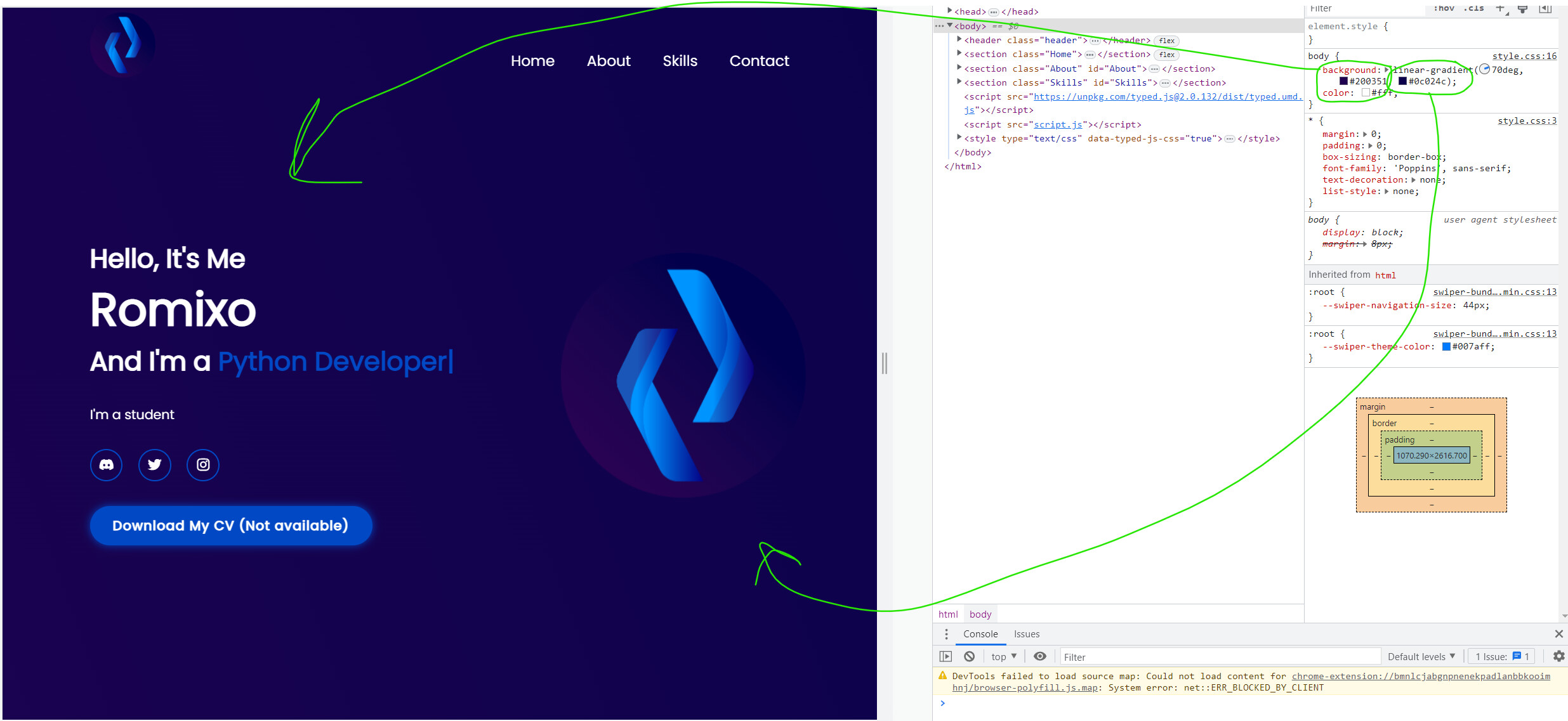Screen dimensions: 1568x721
Task: Expand the section class="About" node
Action: pos(959,68)
